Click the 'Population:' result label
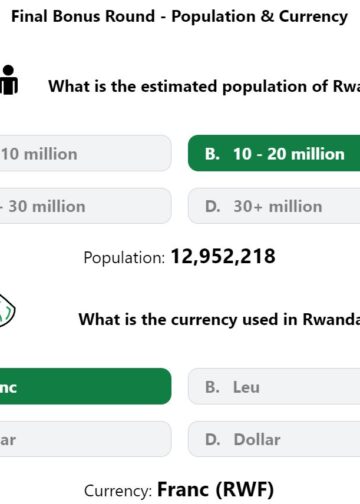 [x=124, y=258]
